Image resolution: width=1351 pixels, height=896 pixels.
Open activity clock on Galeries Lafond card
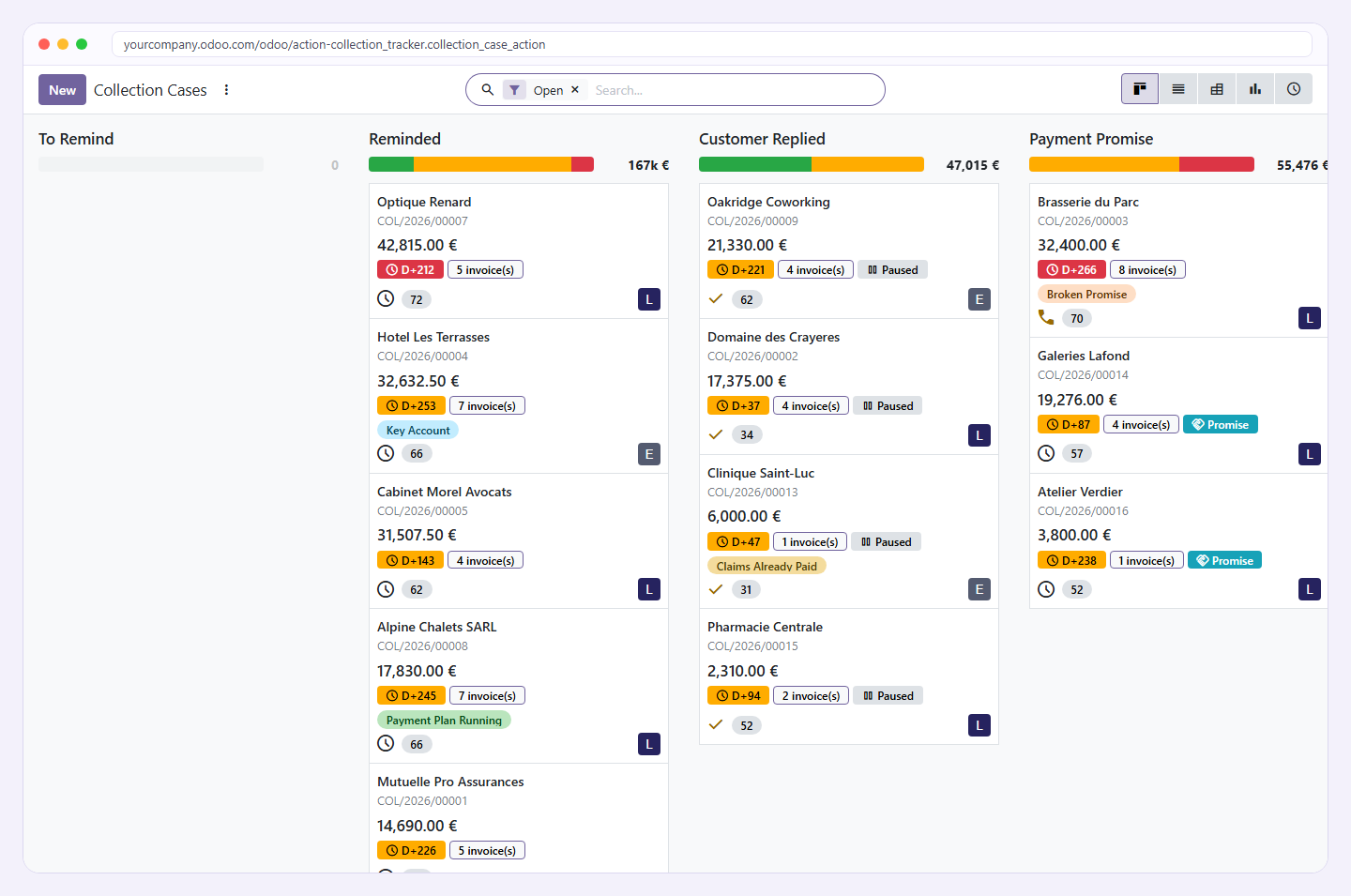[x=1046, y=453]
